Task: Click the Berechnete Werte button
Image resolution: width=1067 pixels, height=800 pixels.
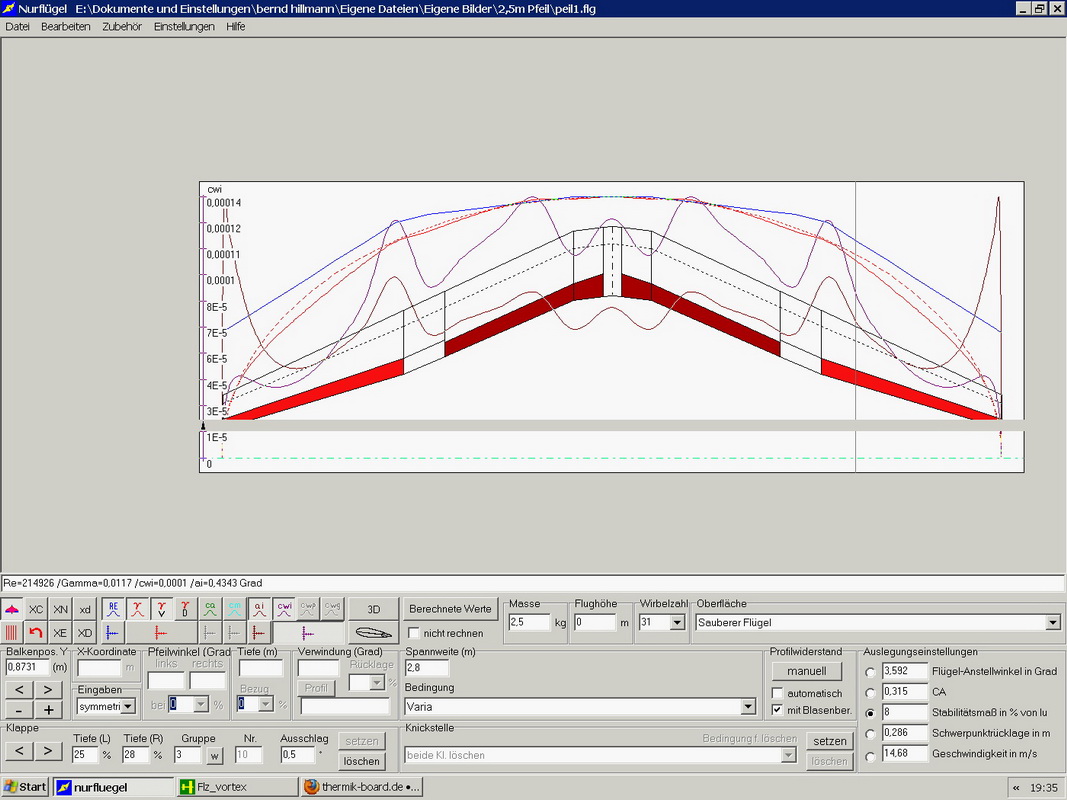Action: 450,609
